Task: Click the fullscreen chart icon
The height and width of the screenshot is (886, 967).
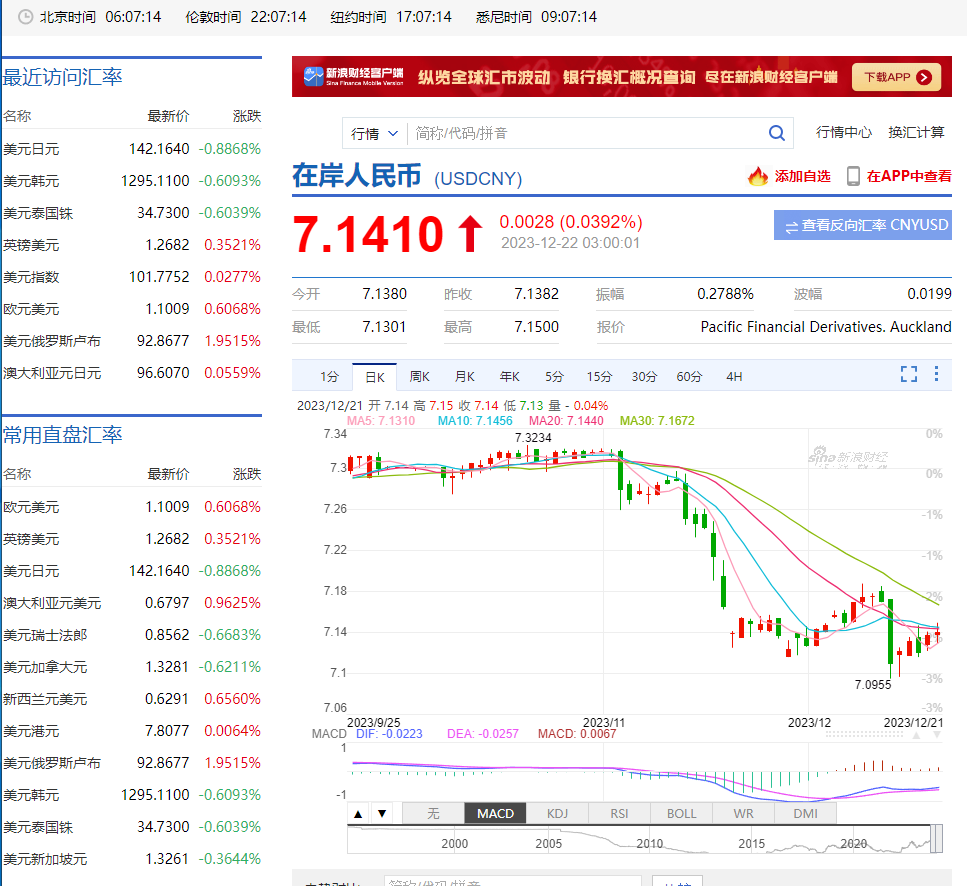Action: 908,374
